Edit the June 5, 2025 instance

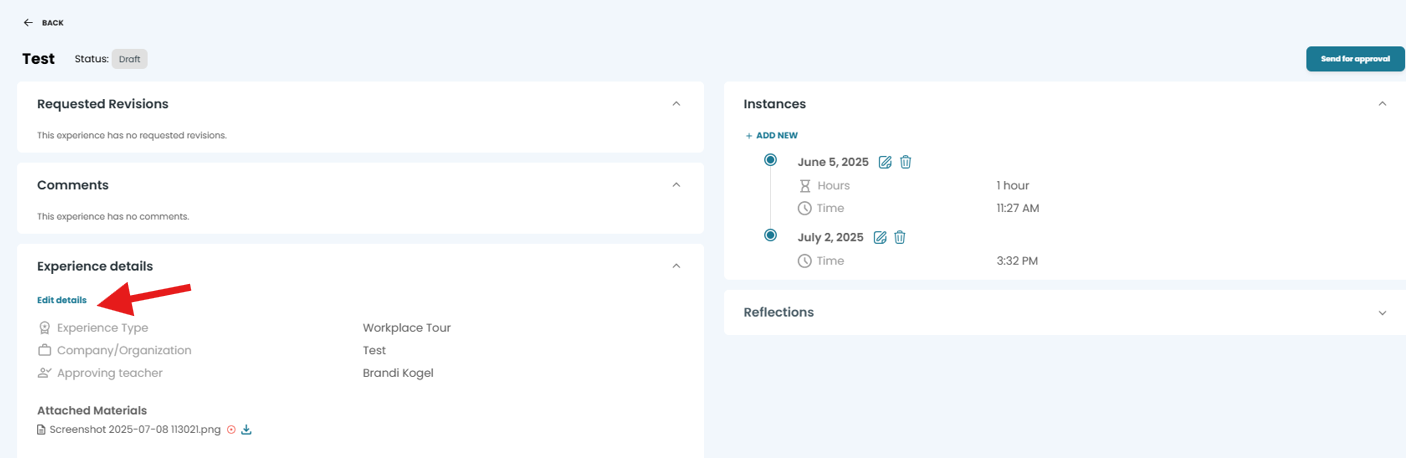[x=885, y=162]
